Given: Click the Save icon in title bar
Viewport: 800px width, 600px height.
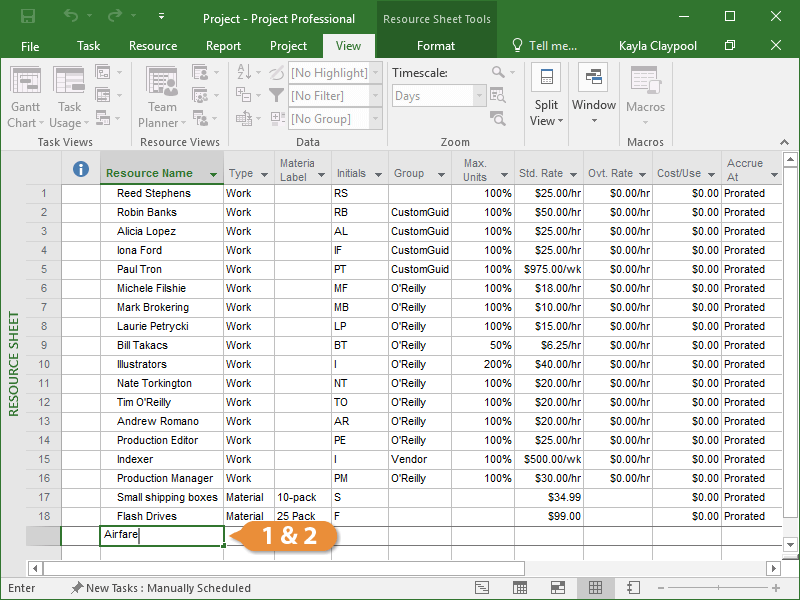Looking at the screenshot, I should [28, 17].
